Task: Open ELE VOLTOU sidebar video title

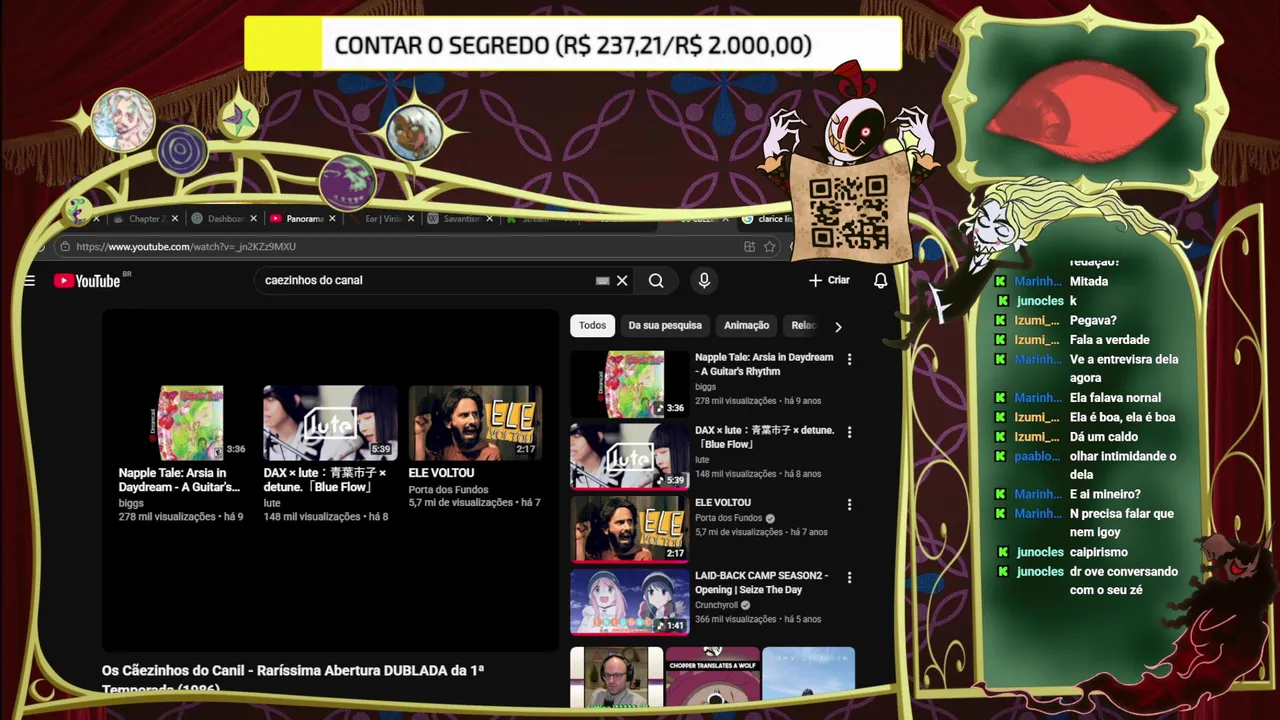Action: tap(722, 503)
